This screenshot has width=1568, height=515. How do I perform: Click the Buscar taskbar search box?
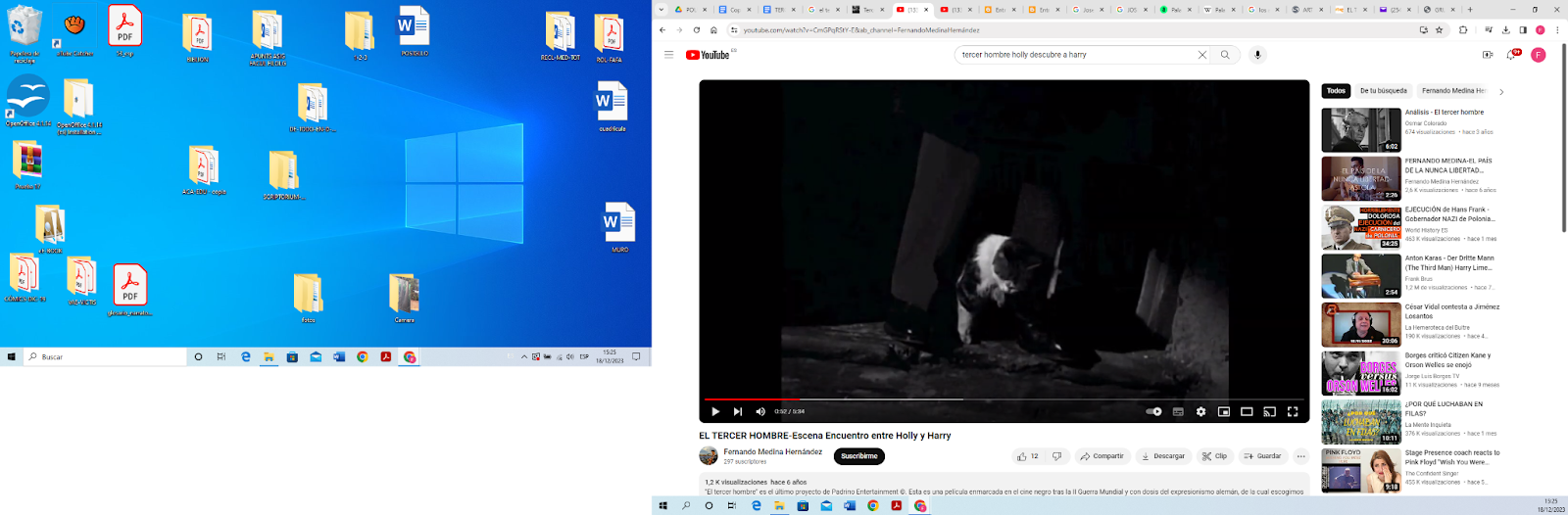[105, 357]
